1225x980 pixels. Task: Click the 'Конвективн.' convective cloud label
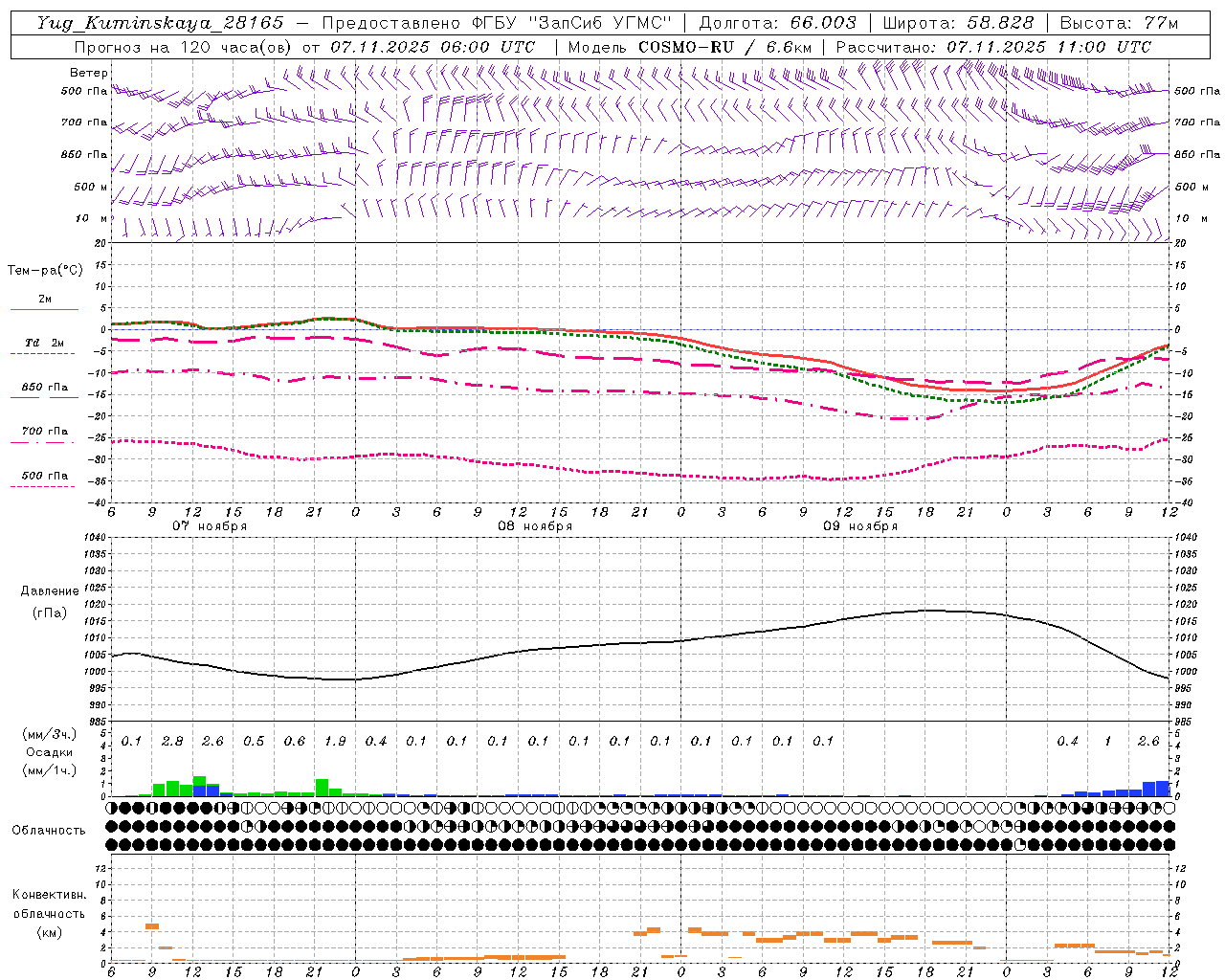pyautogui.click(x=49, y=895)
